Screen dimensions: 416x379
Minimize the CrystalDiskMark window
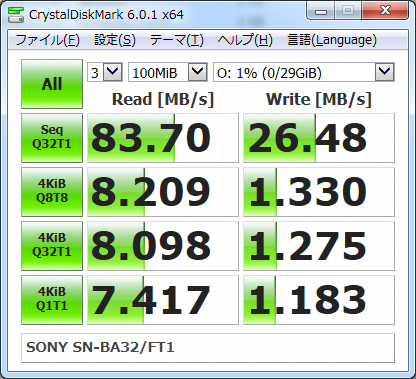[321, 11]
